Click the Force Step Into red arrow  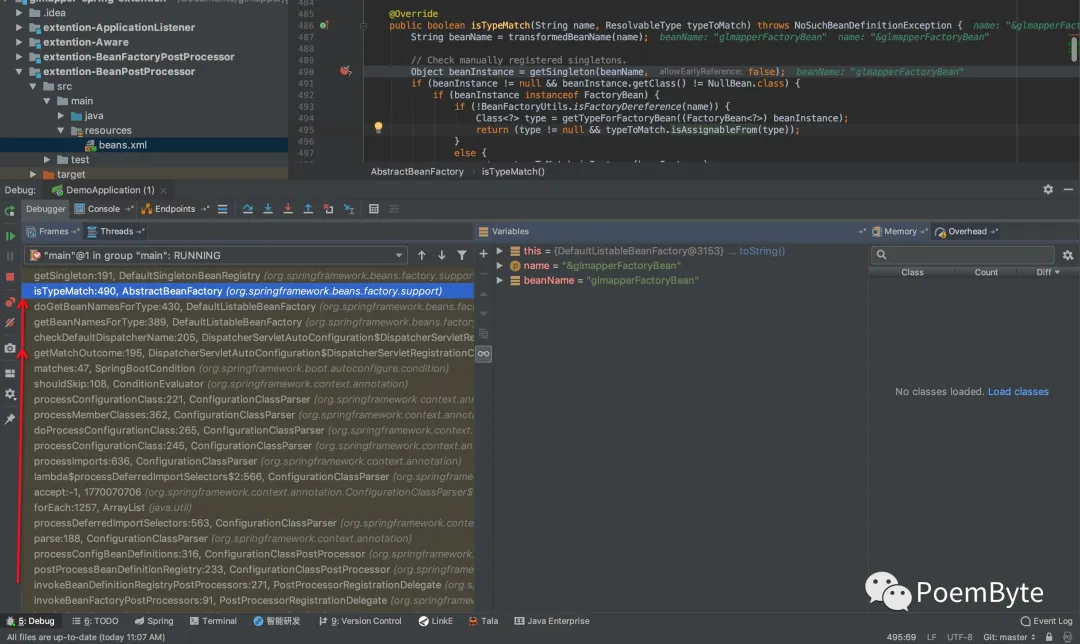pos(288,209)
